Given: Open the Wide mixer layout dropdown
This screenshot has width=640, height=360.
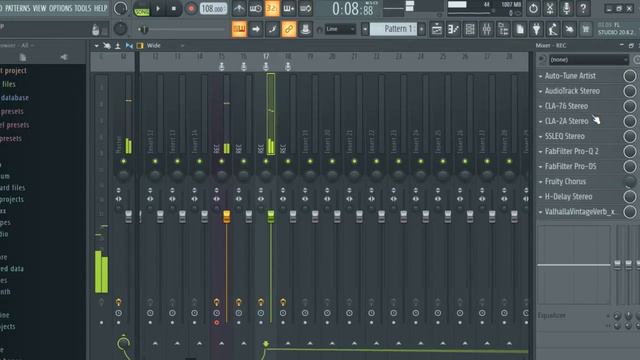Looking at the screenshot, I should tap(165, 46).
